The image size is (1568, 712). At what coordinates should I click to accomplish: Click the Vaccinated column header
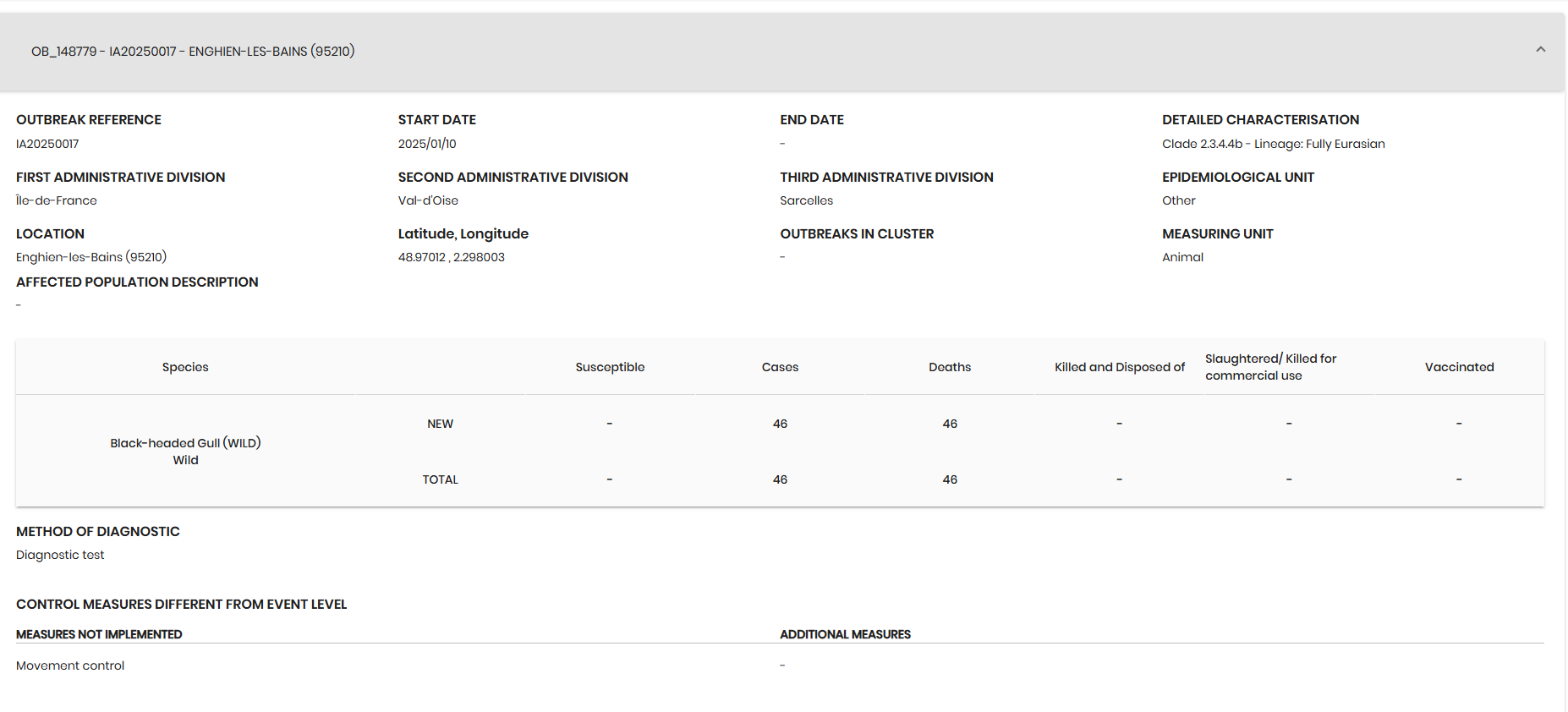click(x=1459, y=367)
